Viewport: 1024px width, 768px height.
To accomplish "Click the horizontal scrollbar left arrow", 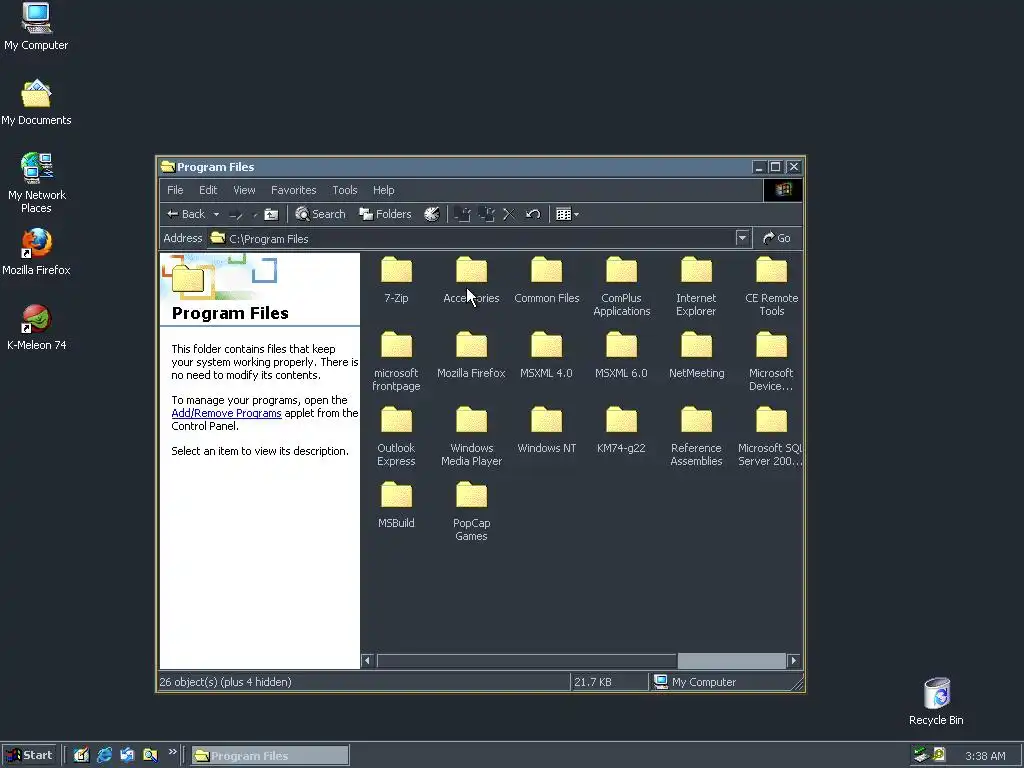I will tap(367, 661).
